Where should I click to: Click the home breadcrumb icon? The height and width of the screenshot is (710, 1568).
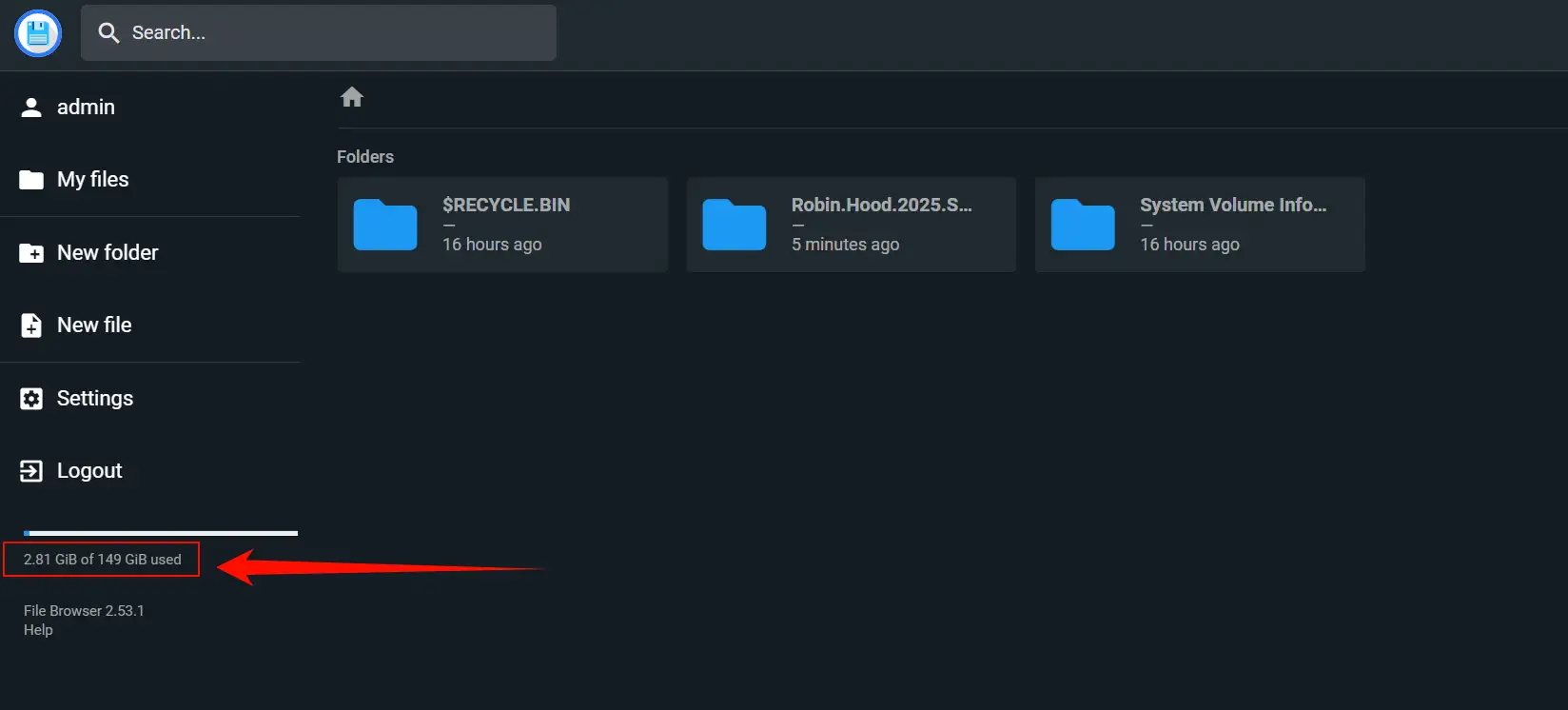[352, 97]
